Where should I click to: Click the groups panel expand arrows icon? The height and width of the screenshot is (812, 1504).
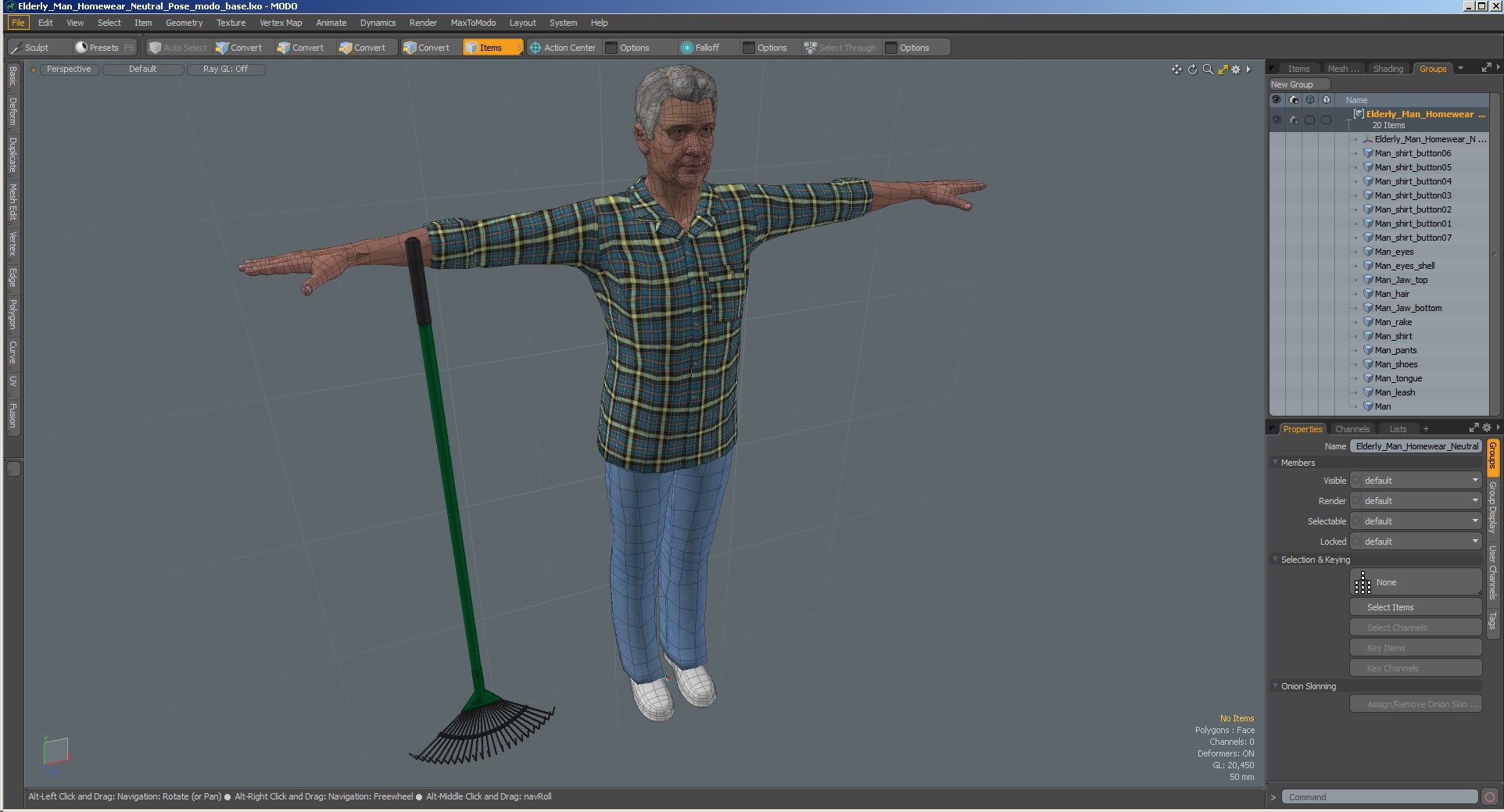(1486, 68)
